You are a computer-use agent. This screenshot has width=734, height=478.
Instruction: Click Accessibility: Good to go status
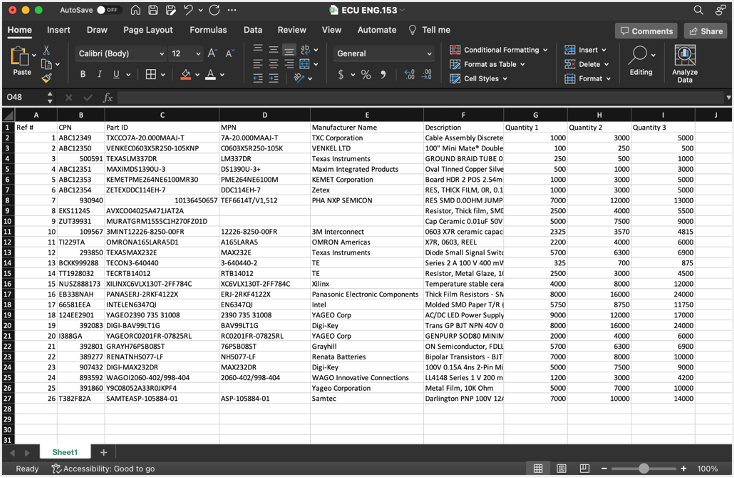(103, 469)
